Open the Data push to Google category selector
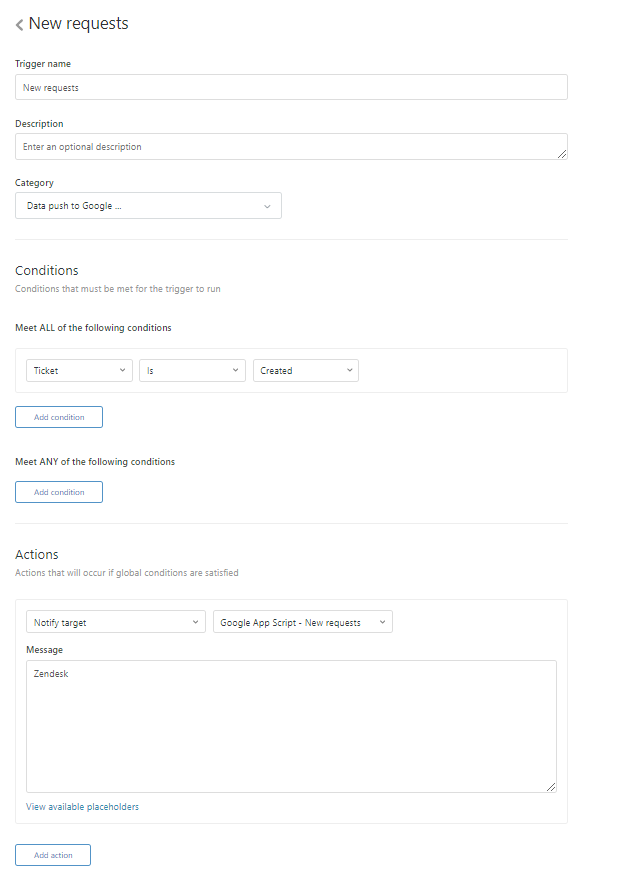625x876 pixels. tap(148, 205)
